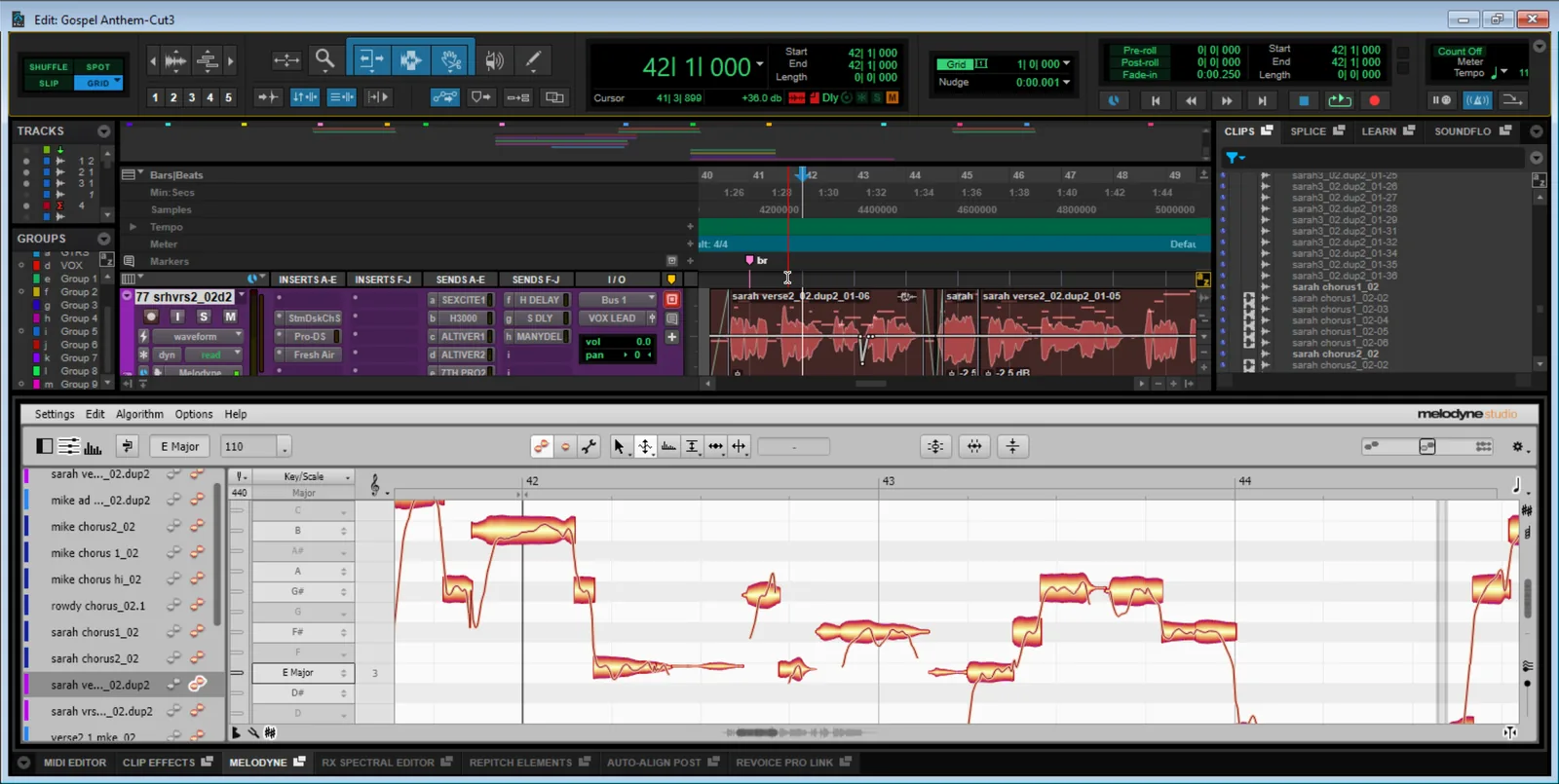This screenshot has width=1559, height=784.
Task: Click the Go to End button
Action: click(1262, 100)
